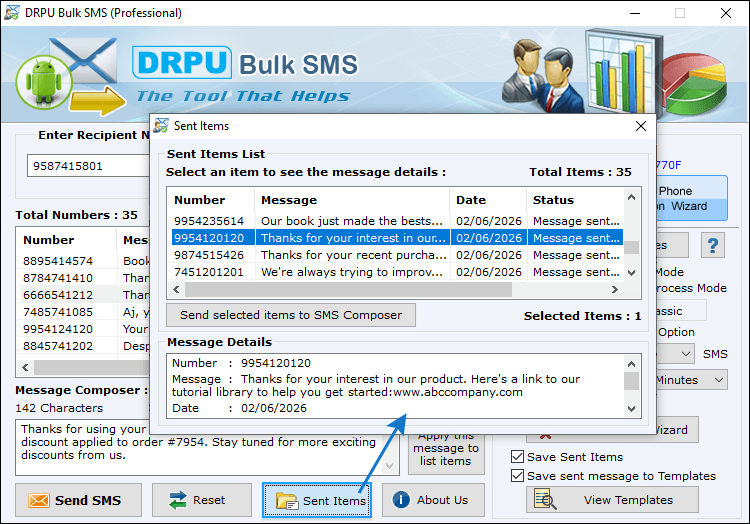Click the Reset arrows icon
The image size is (750, 524).
pos(177,500)
